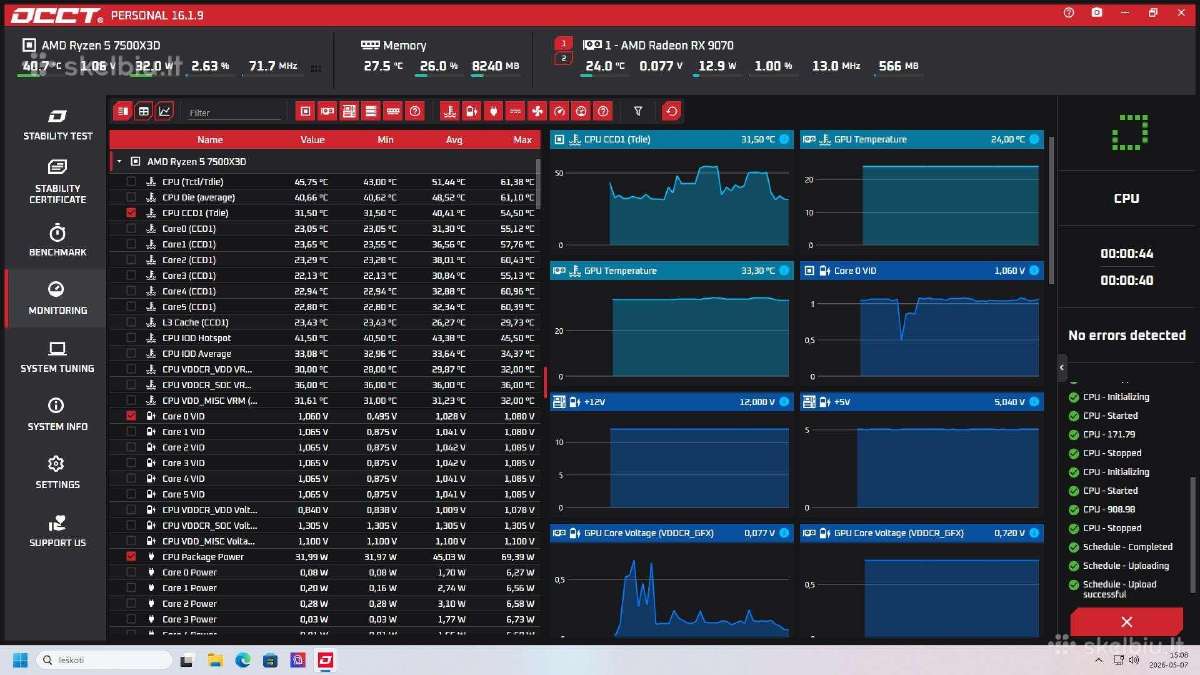
Task: Toggle the temperature sensor type filter
Action: pyautogui.click(x=450, y=111)
